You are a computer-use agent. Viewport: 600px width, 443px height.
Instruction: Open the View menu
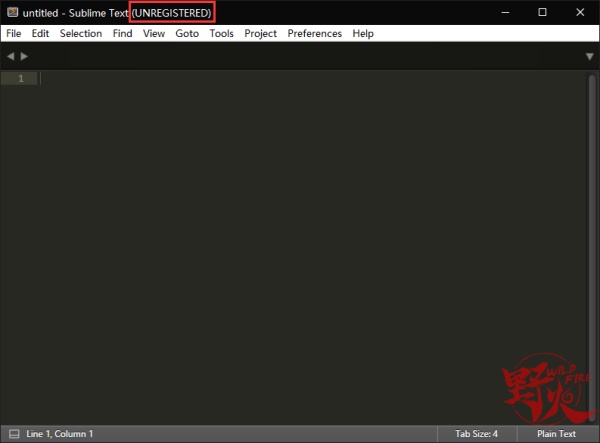point(154,33)
